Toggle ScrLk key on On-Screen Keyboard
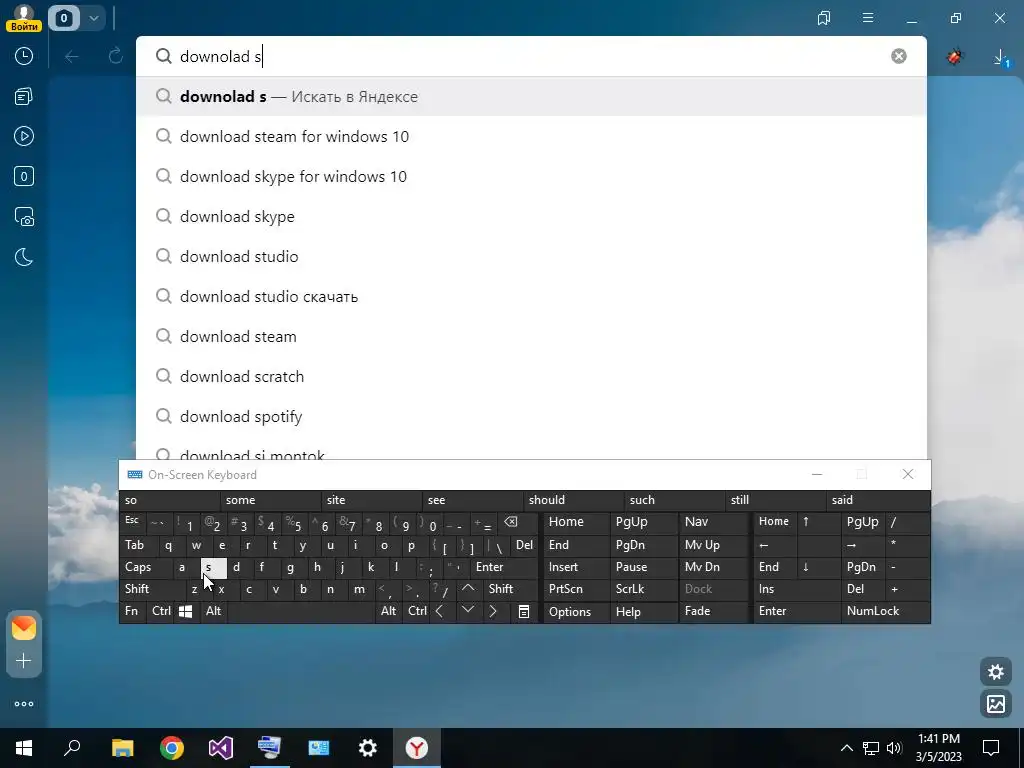 coord(643,589)
